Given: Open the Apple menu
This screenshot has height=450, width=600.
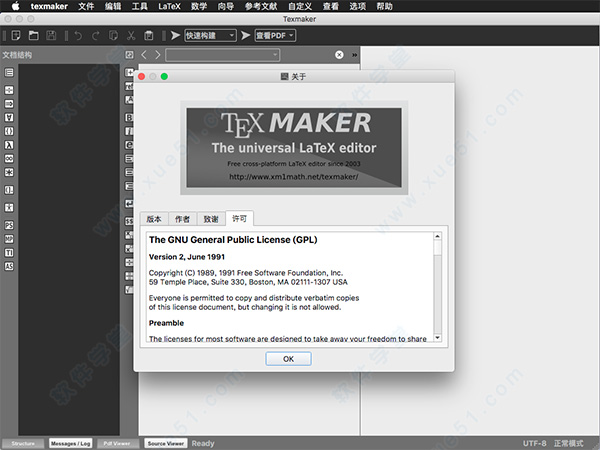Looking at the screenshot, I should tap(16, 6).
